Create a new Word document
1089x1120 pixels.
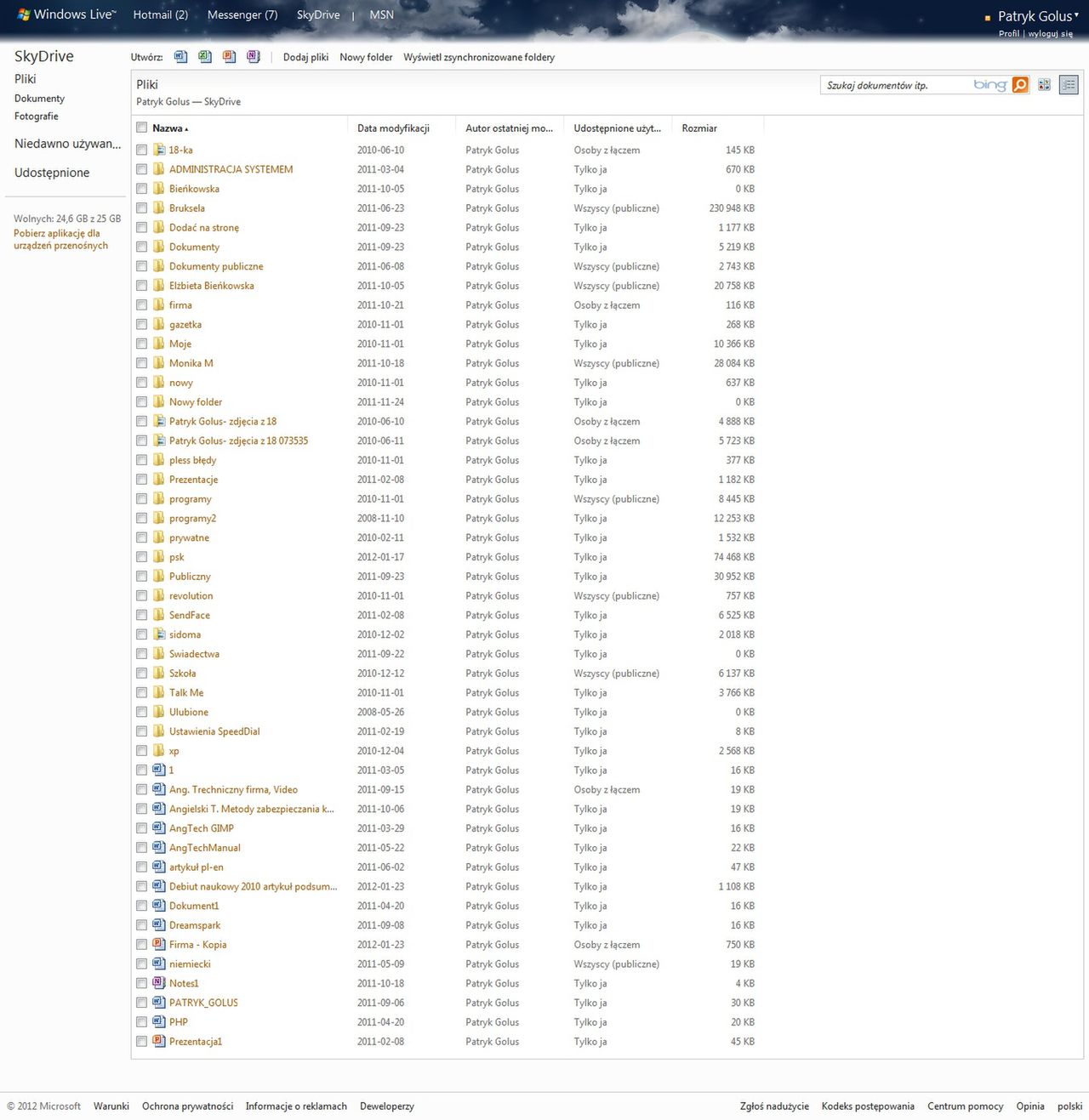pyautogui.click(x=180, y=57)
